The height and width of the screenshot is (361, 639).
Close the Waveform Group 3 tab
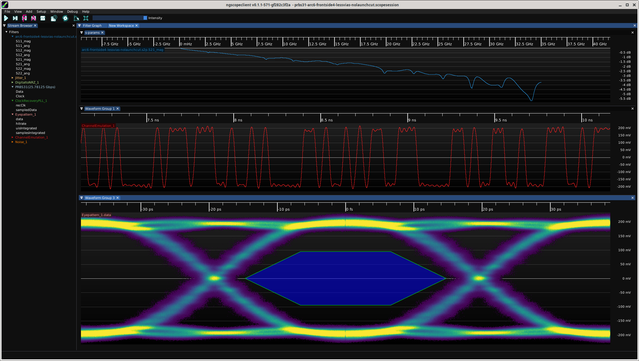[118, 198]
